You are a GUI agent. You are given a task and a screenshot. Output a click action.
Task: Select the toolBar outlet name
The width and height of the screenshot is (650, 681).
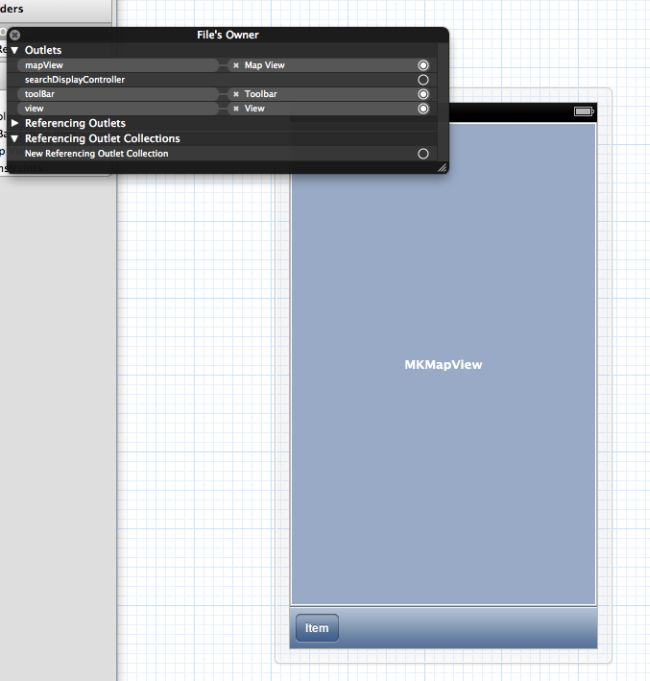pyautogui.click(x=118, y=94)
